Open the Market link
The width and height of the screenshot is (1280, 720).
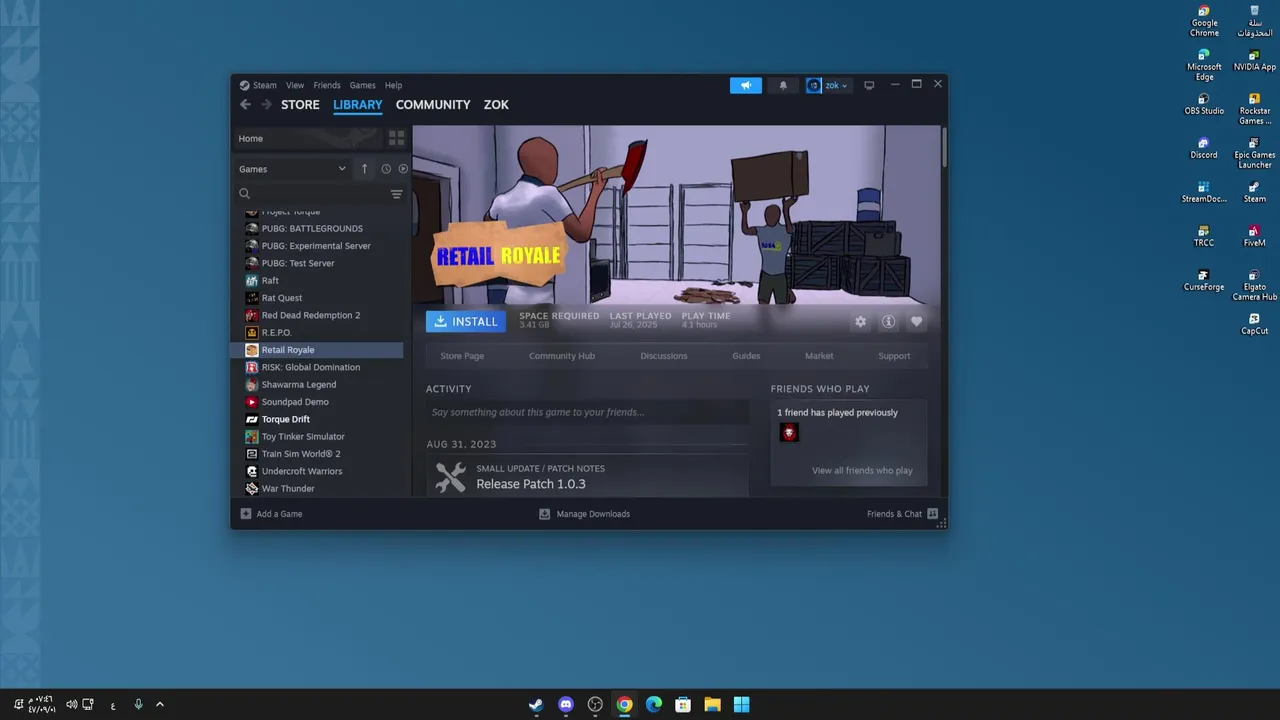click(819, 356)
